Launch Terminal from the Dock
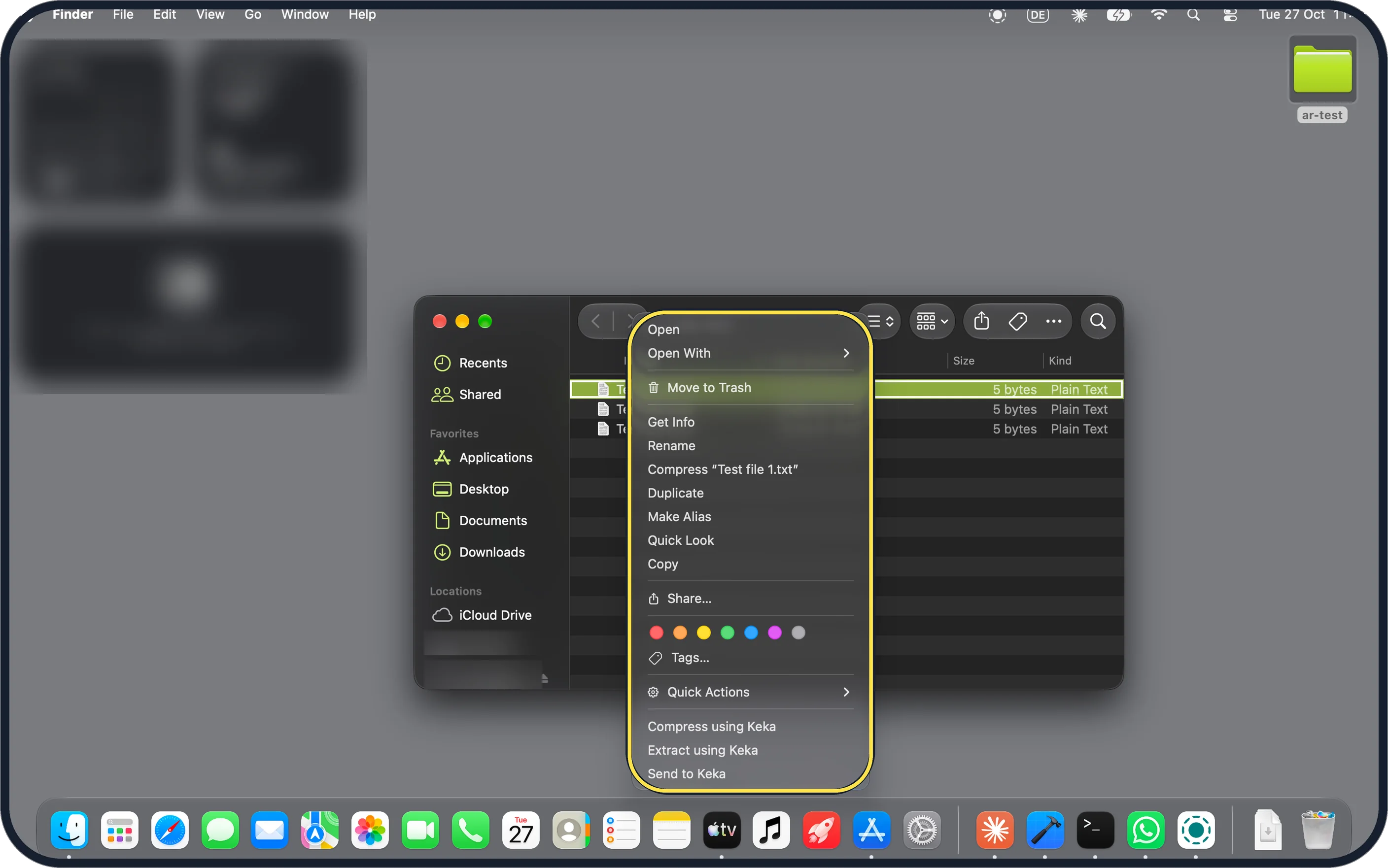This screenshot has width=1388, height=868. (x=1095, y=830)
